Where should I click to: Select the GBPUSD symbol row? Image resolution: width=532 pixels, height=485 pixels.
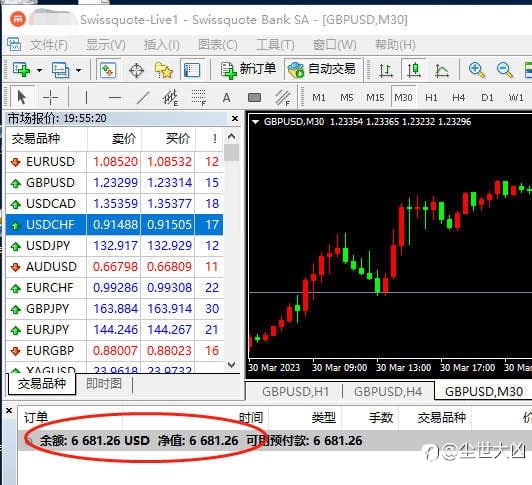point(114,183)
